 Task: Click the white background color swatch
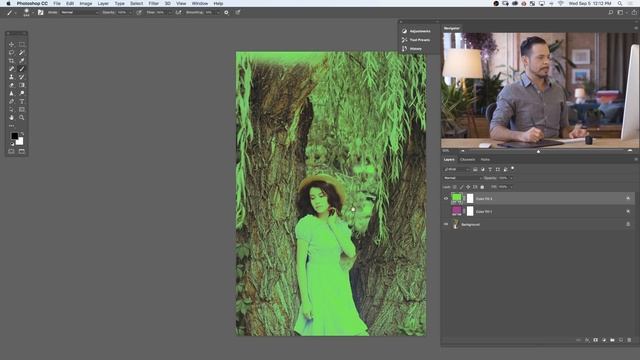[x=20, y=142]
